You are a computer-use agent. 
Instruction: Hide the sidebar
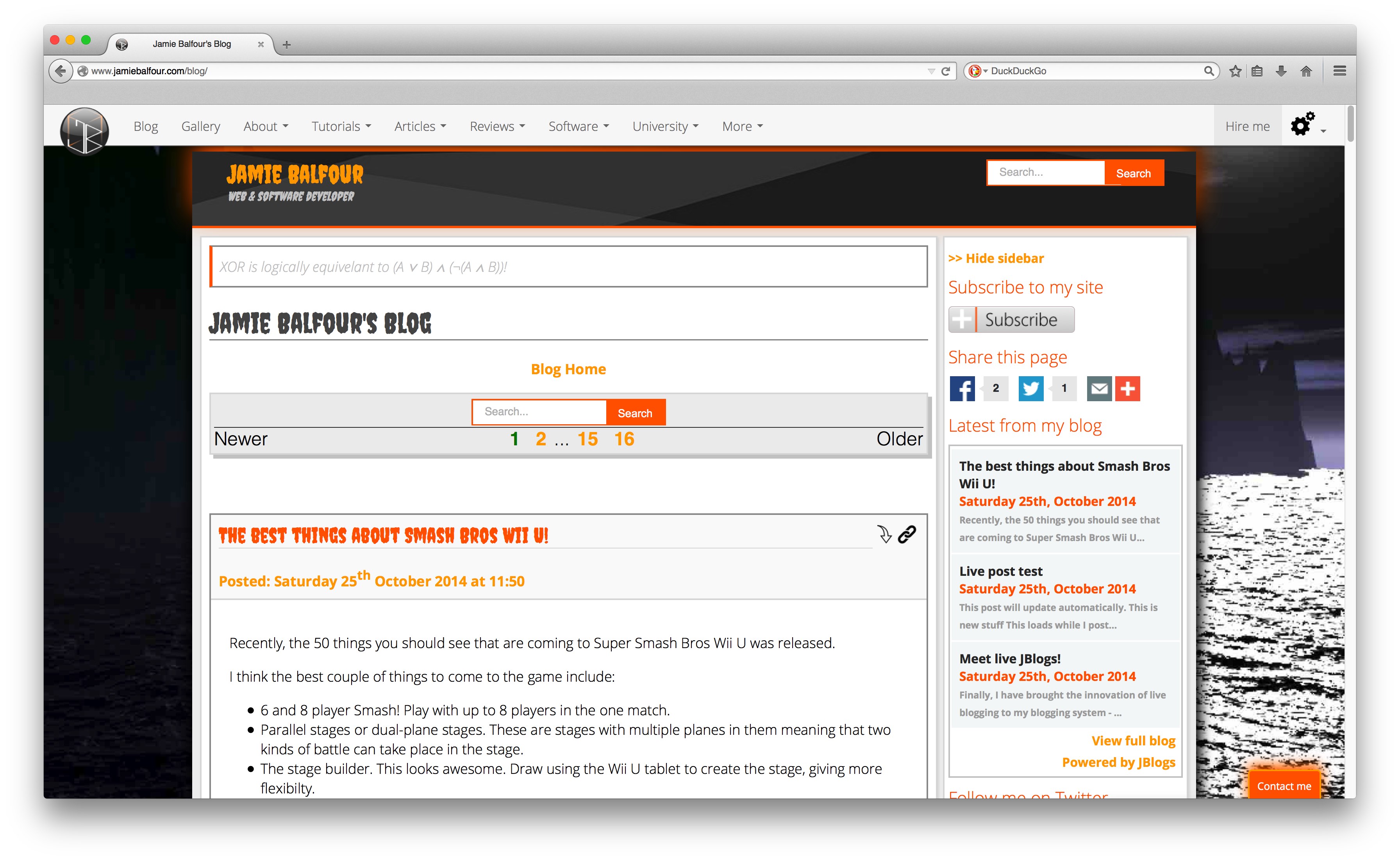996,259
